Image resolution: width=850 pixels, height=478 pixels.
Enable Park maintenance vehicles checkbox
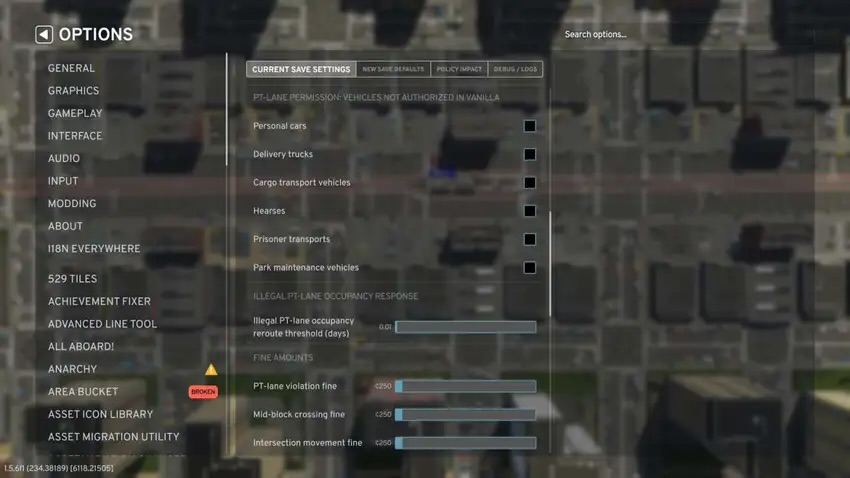(x=529, y=268)
